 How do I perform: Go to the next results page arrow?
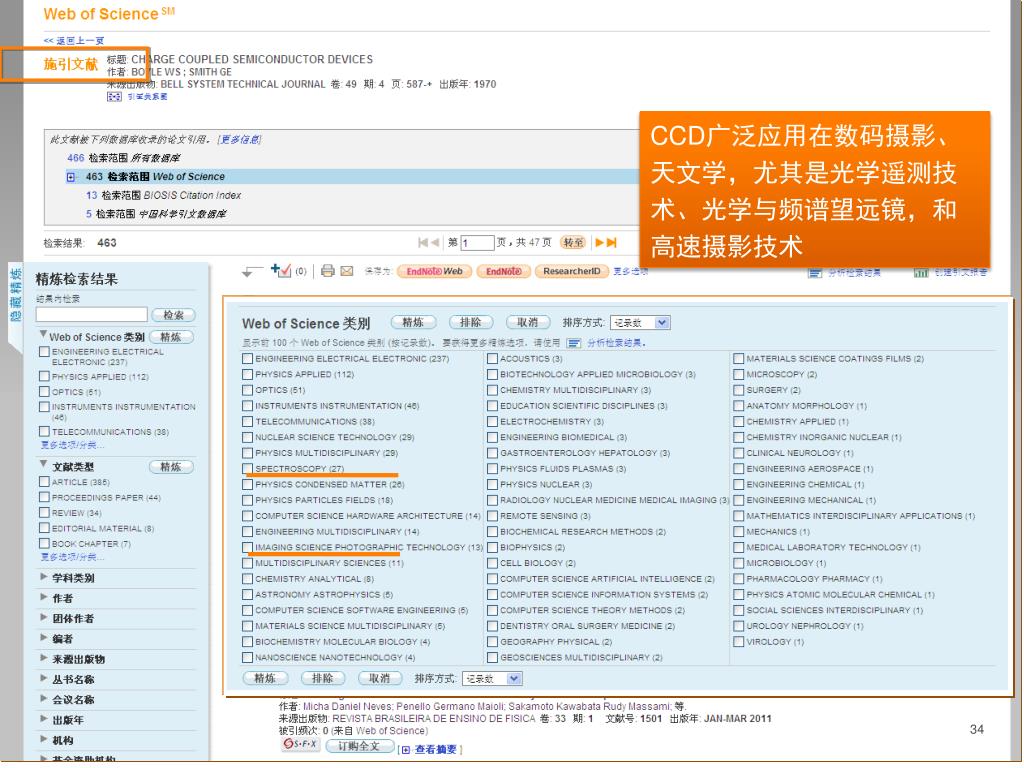599,243
